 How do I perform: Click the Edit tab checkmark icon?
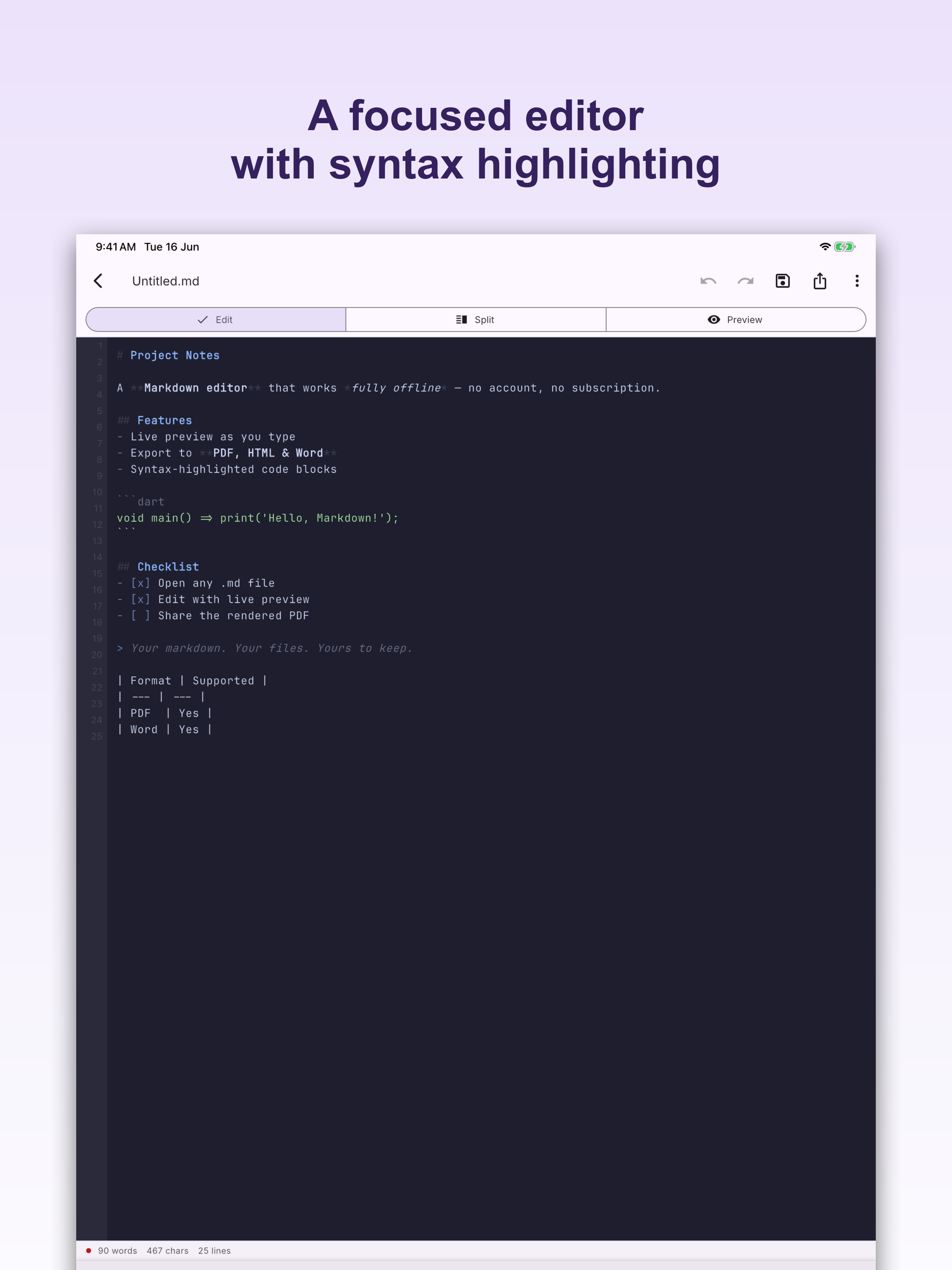click(x=202, y=320)
